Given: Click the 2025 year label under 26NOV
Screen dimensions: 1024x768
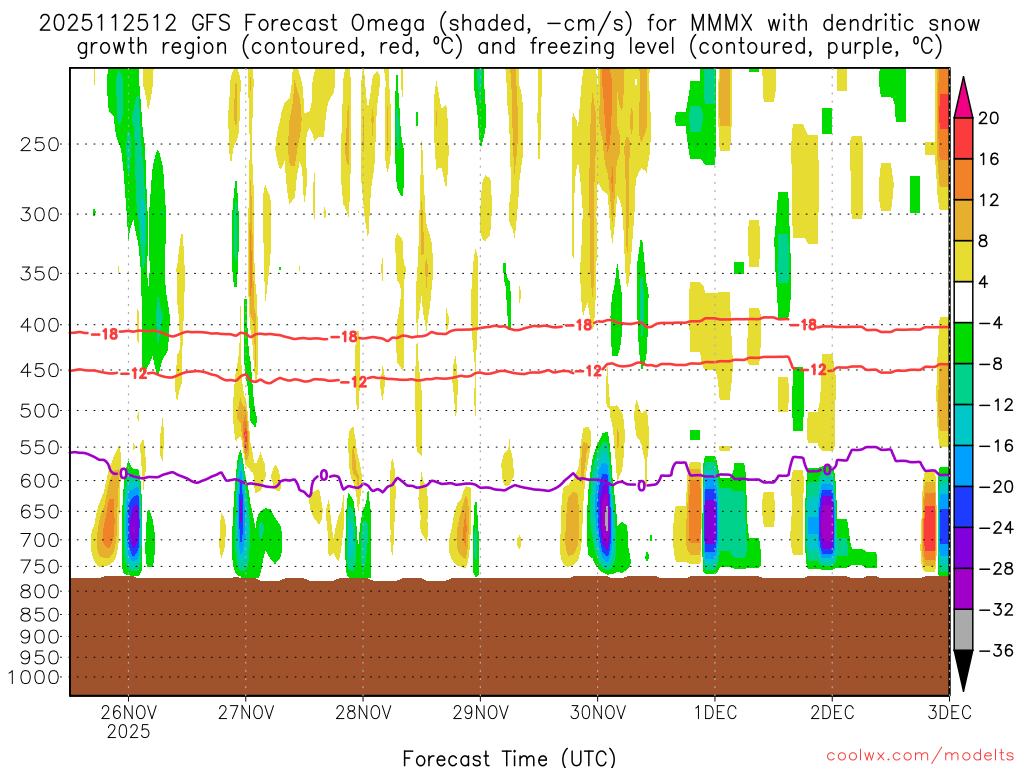Looking at the screenshot, I should tap(128, 731).
